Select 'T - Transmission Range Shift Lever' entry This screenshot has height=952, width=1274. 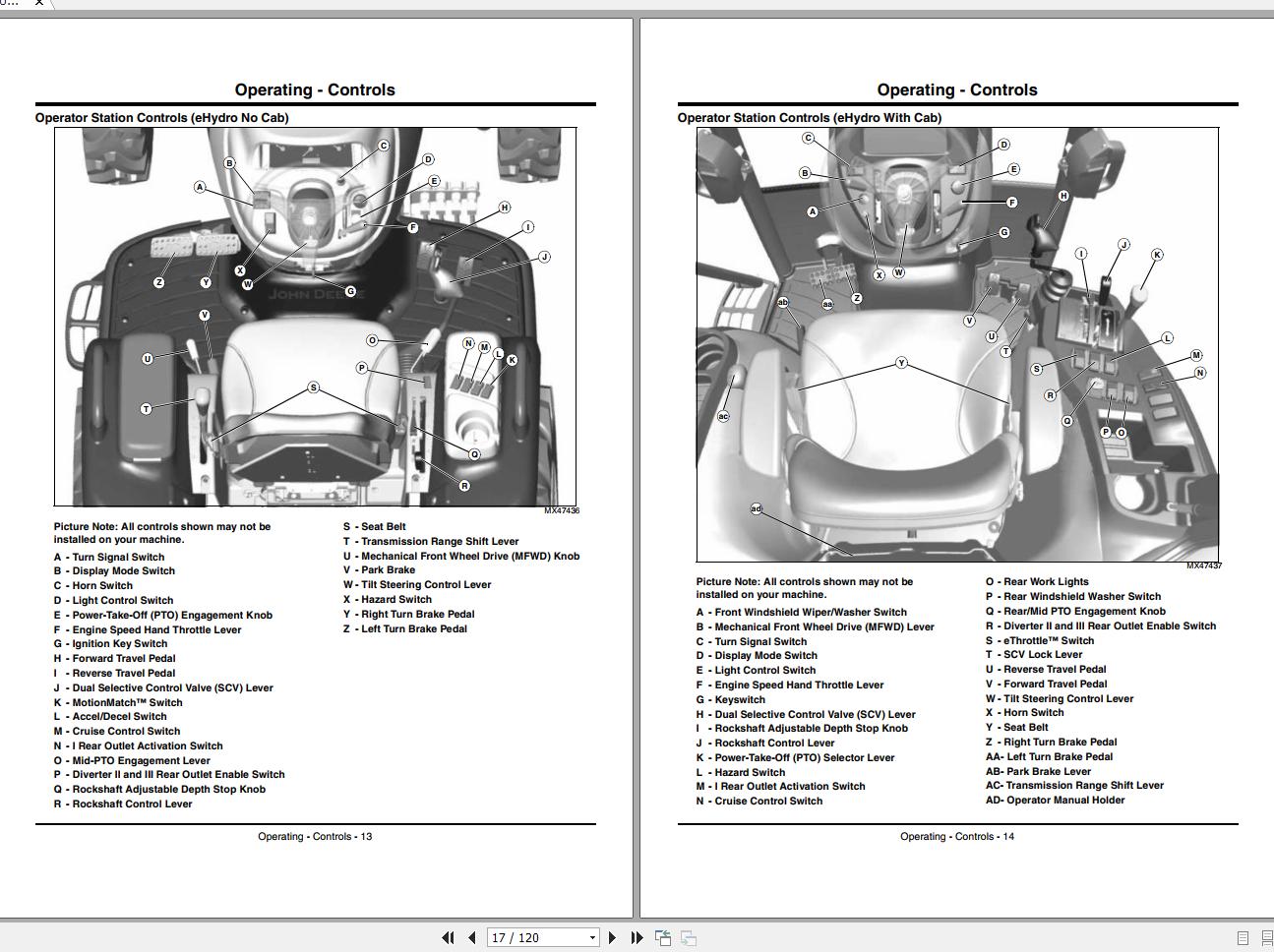click(x=431, y=542)
